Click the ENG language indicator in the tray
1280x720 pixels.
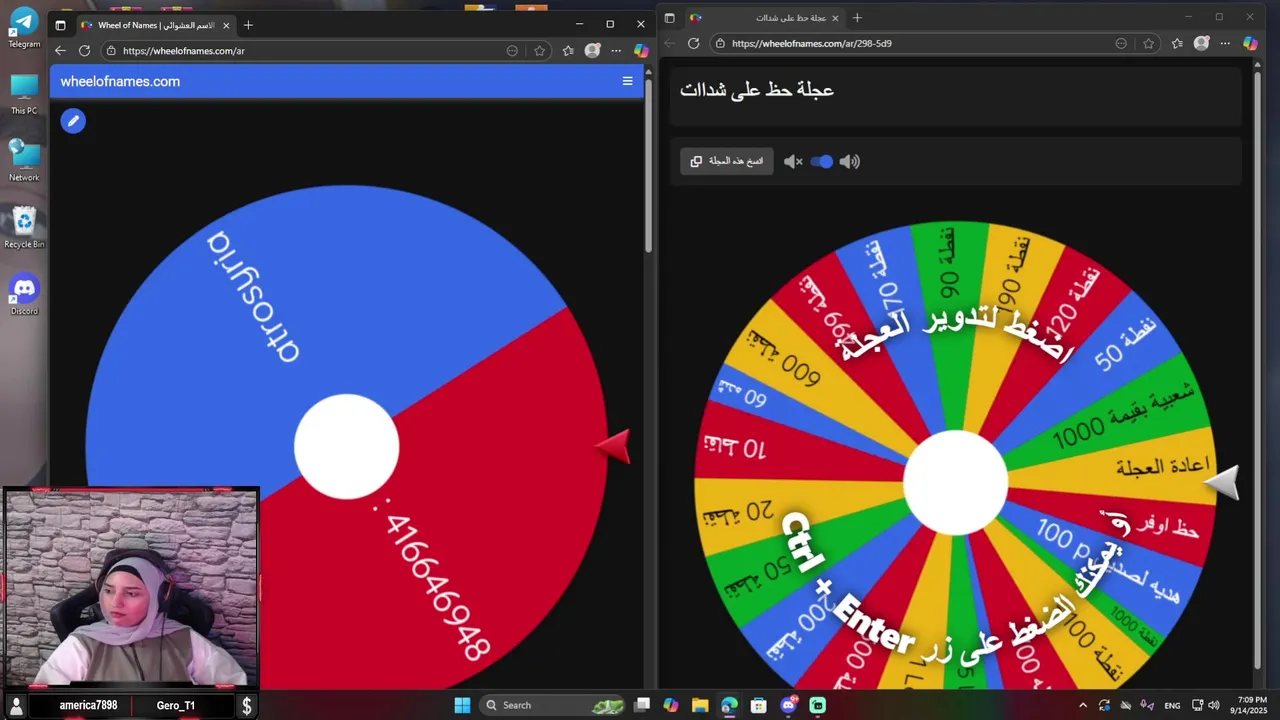point(1172,705)
